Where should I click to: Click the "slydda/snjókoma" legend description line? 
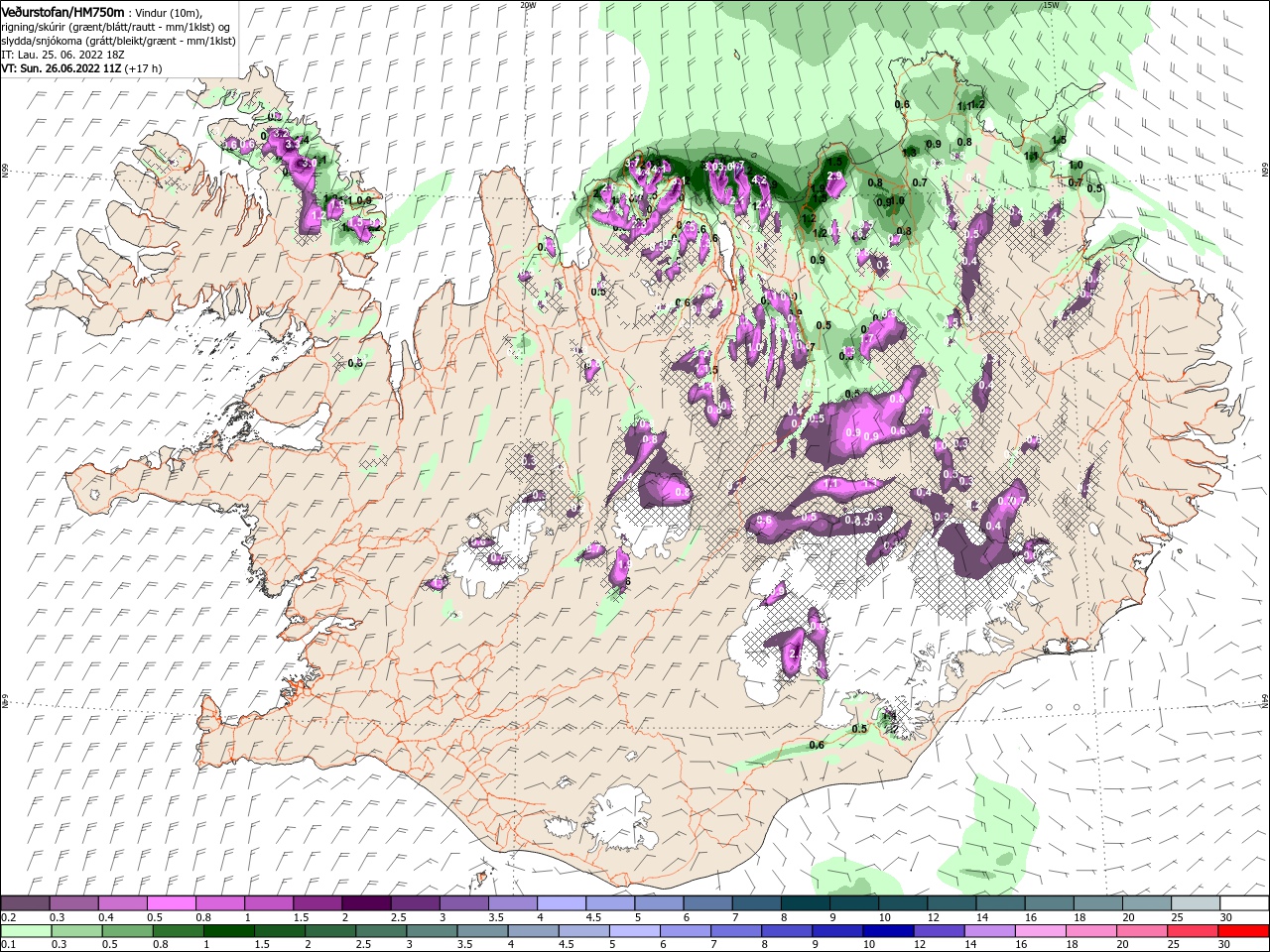click(x=118, y=41)
